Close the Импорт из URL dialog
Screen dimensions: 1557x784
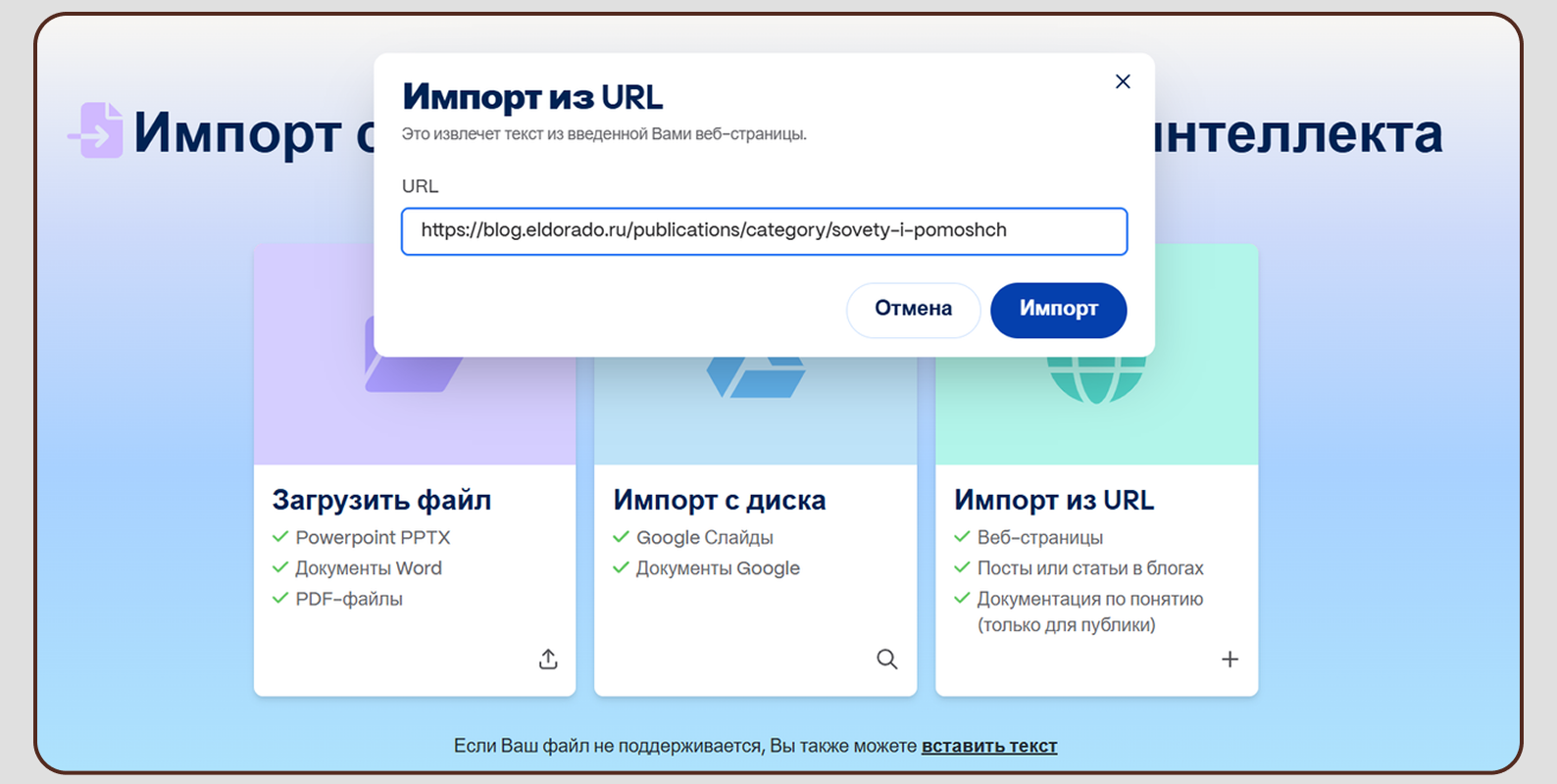tap(1123, 82)
